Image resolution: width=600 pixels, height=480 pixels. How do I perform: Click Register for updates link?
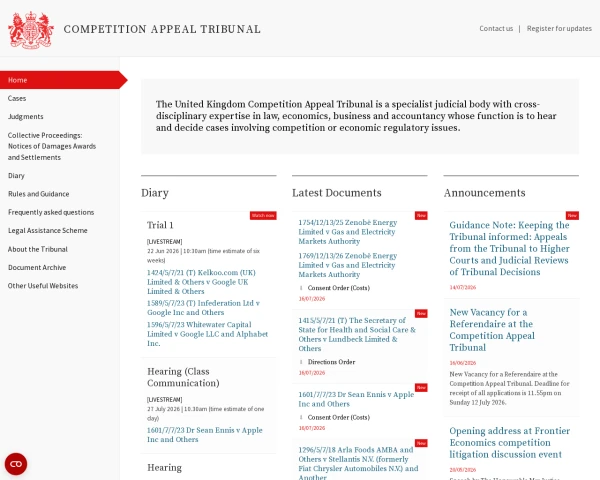click(559, 29)
